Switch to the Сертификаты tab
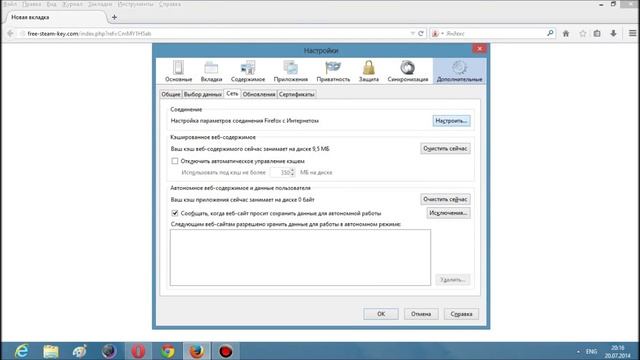Screen dimensions: 640x360 point(297,94)
